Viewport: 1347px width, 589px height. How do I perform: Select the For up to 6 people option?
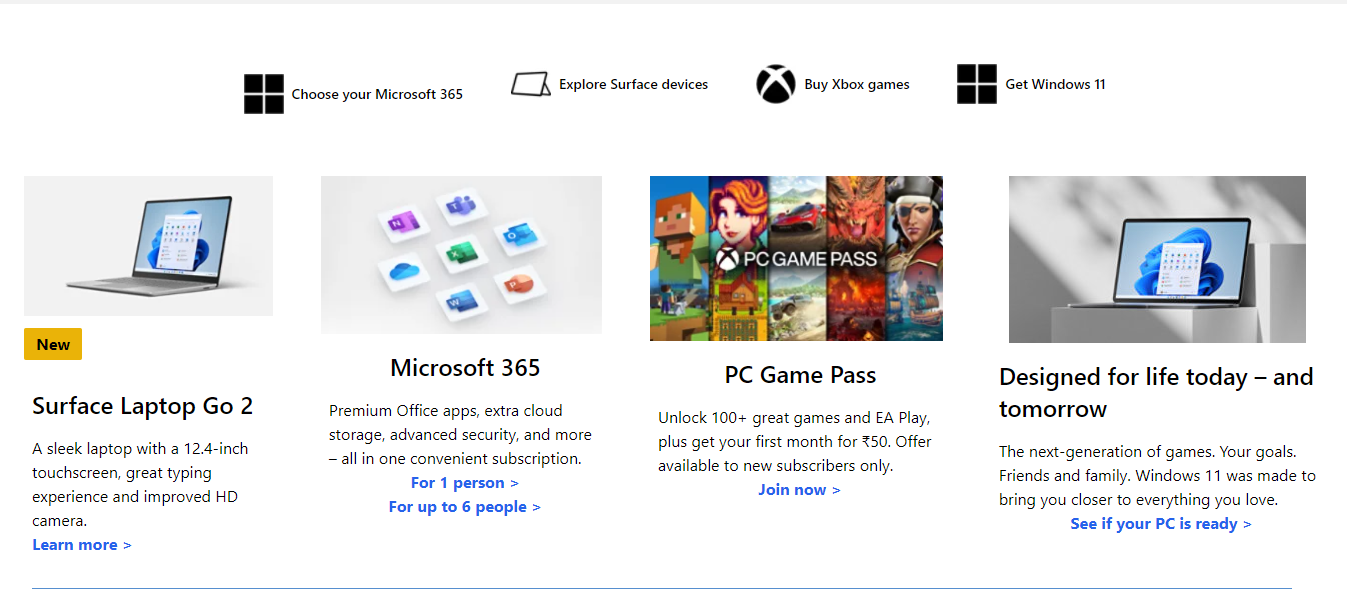tap(464, 506)
